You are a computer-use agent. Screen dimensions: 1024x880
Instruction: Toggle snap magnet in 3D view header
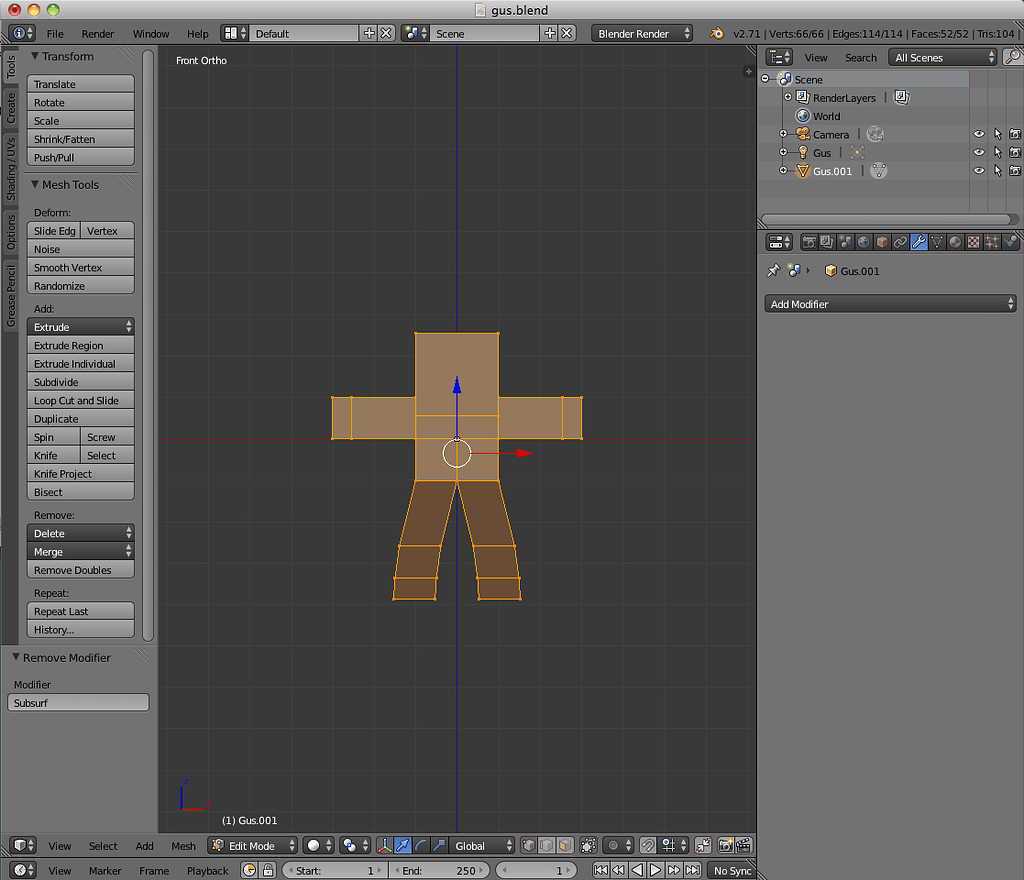(x=647, y=845)
